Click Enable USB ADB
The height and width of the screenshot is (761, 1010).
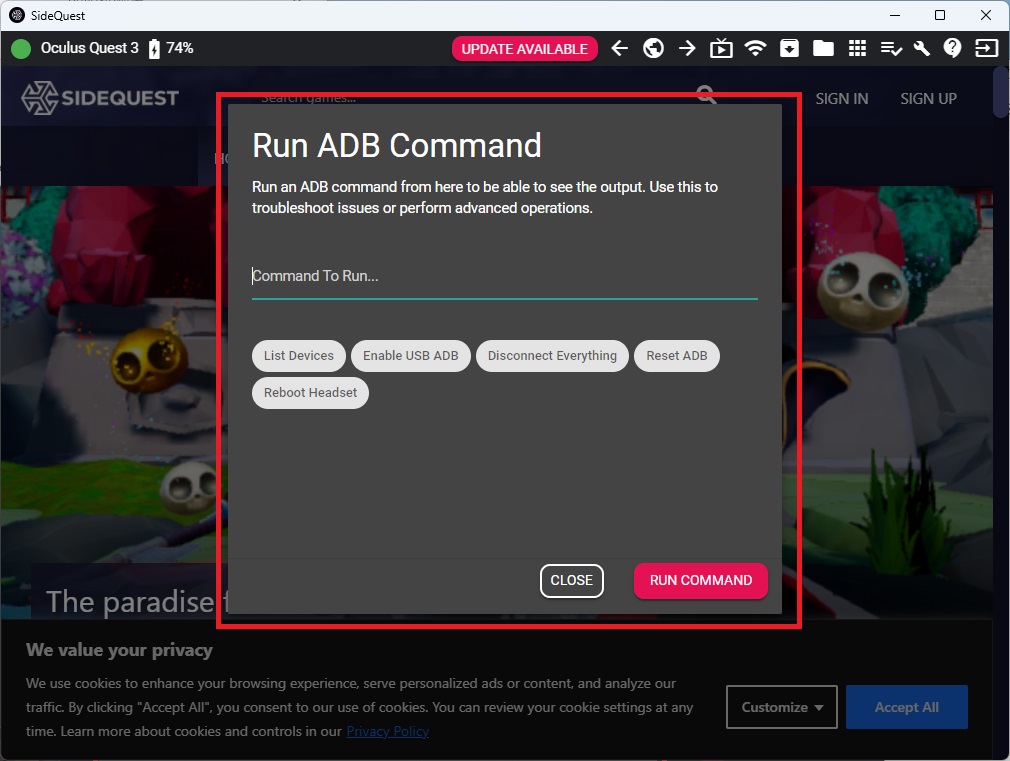click(410, 355)
